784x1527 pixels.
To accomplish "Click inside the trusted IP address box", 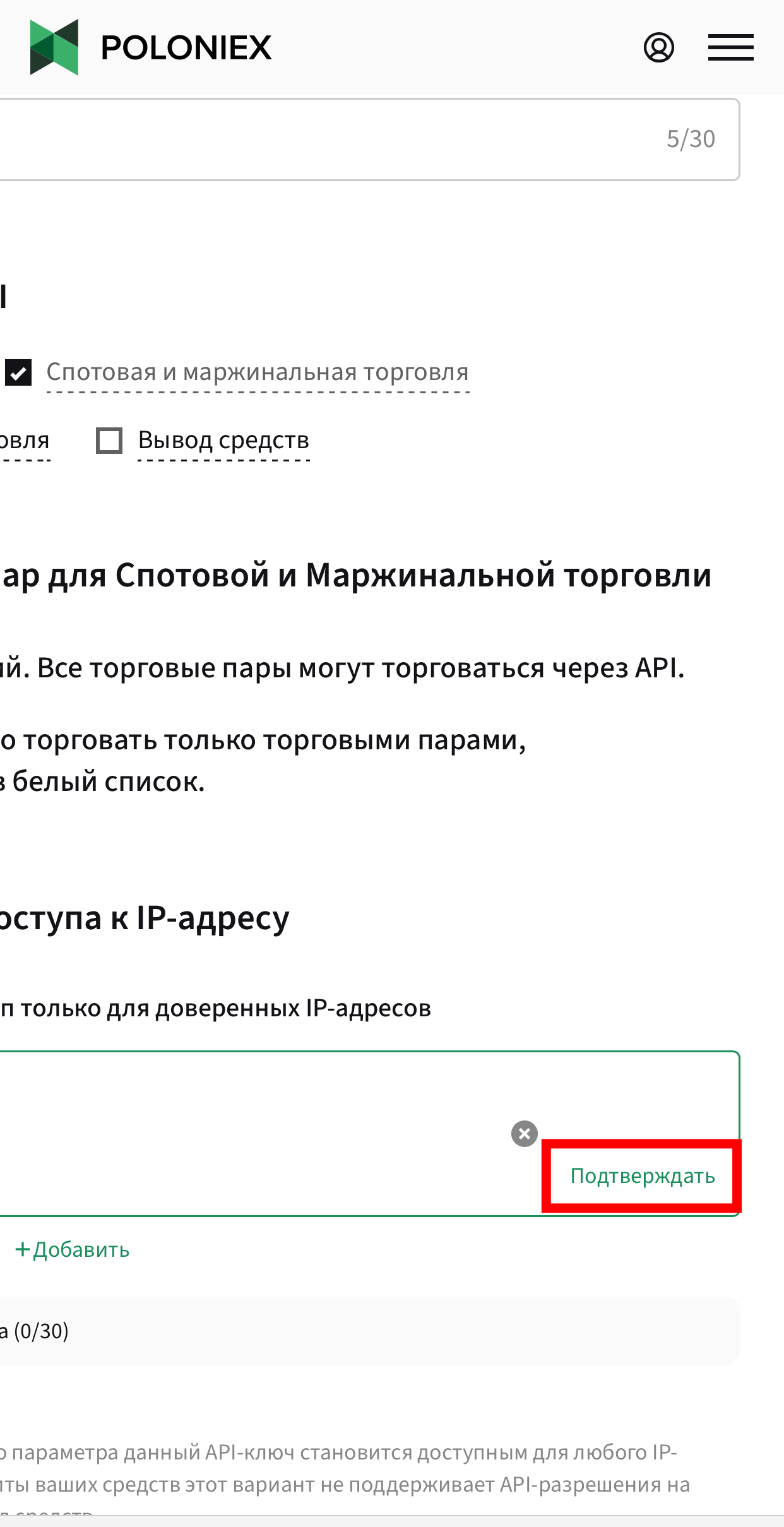I will click(x=370, y=1133).
